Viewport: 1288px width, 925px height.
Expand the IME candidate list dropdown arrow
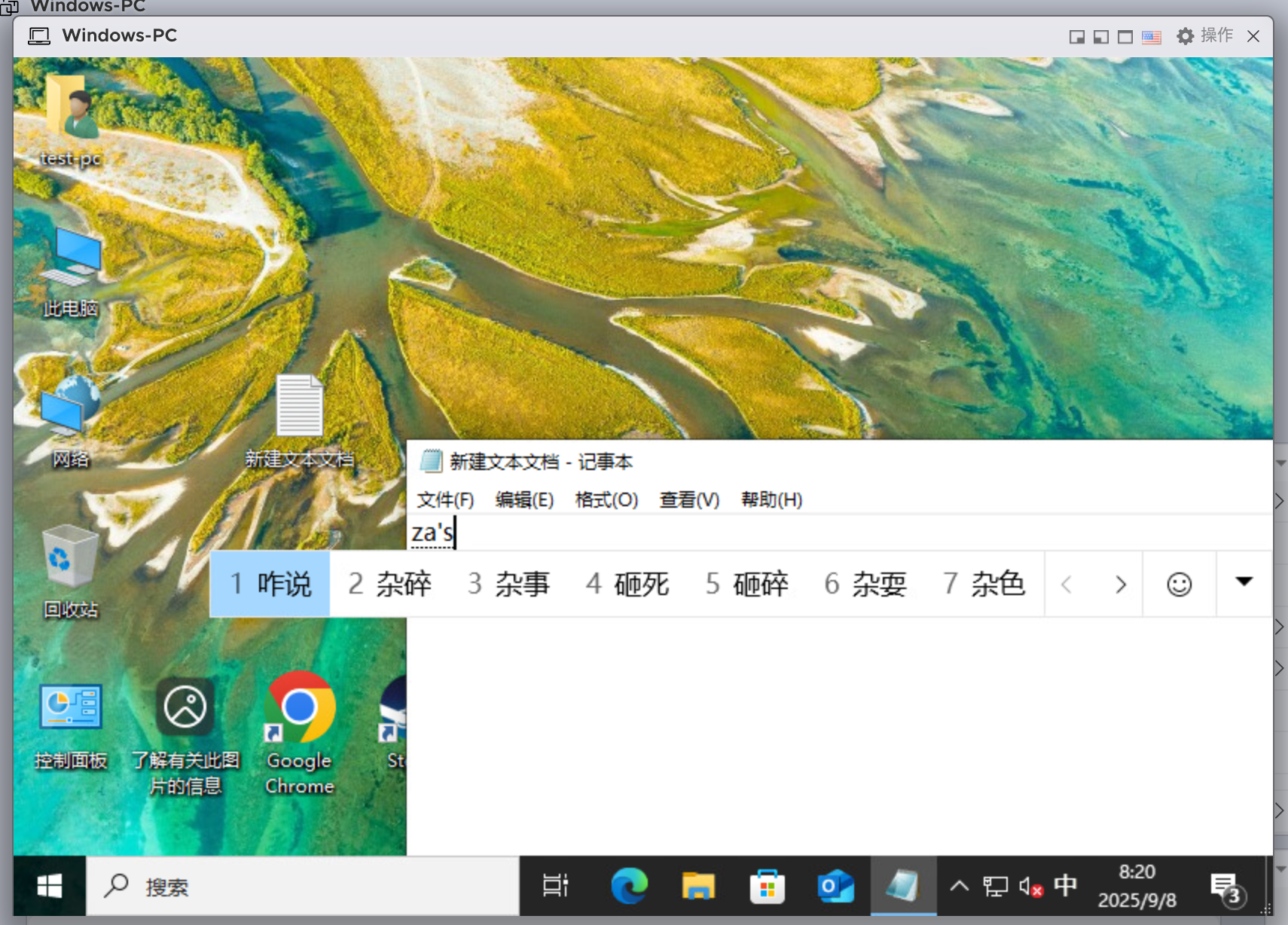click(1244, 582)
